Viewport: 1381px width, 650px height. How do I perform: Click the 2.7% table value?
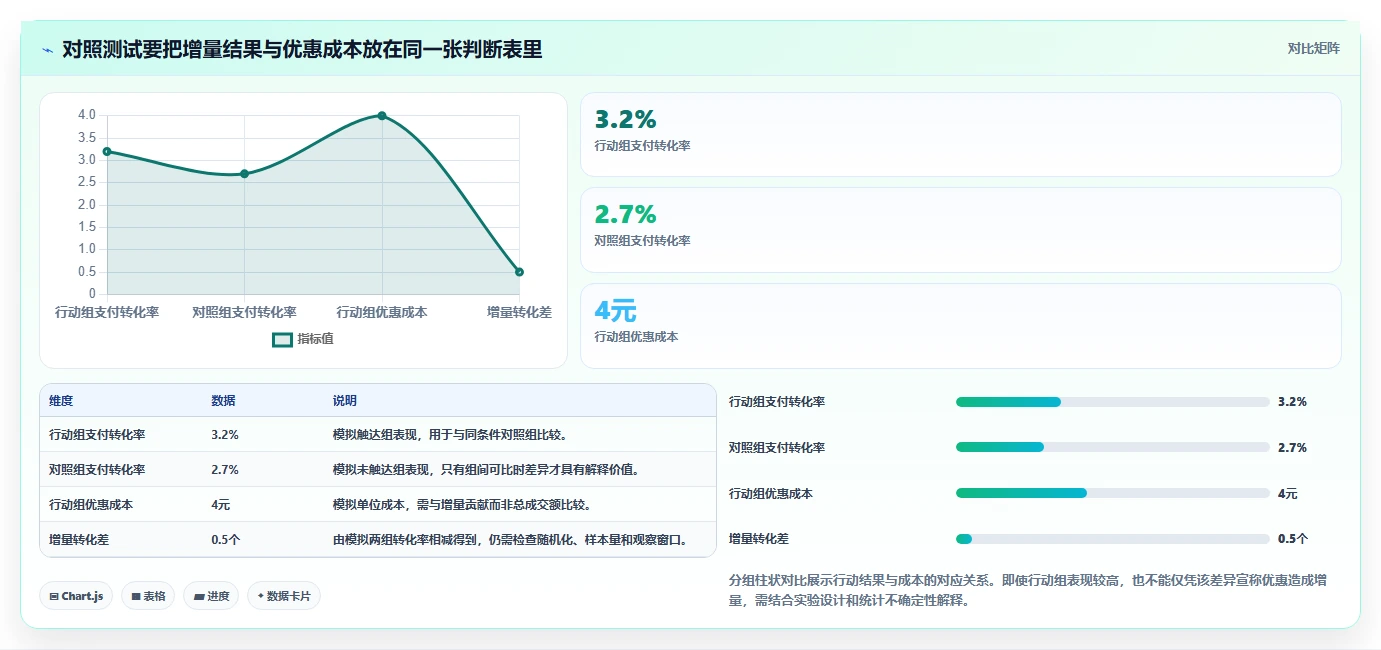225,470
